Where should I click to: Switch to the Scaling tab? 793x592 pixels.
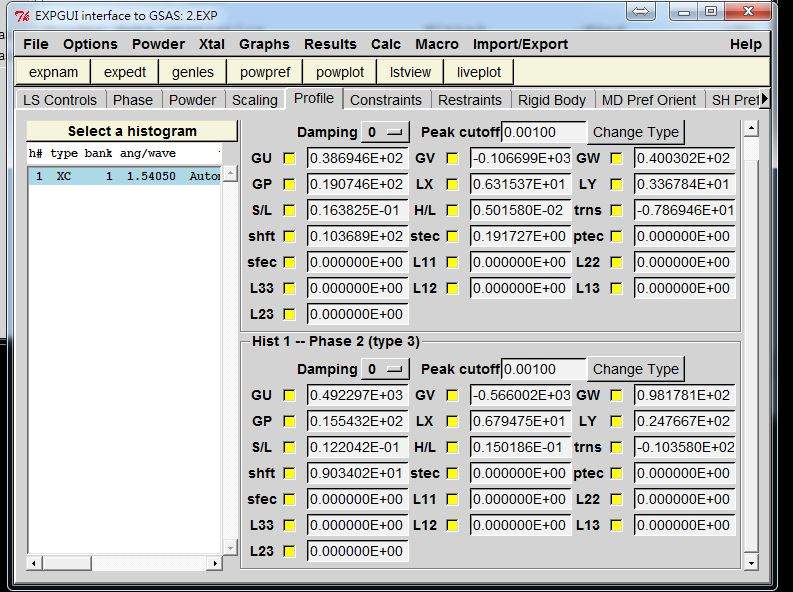(255, 100)
